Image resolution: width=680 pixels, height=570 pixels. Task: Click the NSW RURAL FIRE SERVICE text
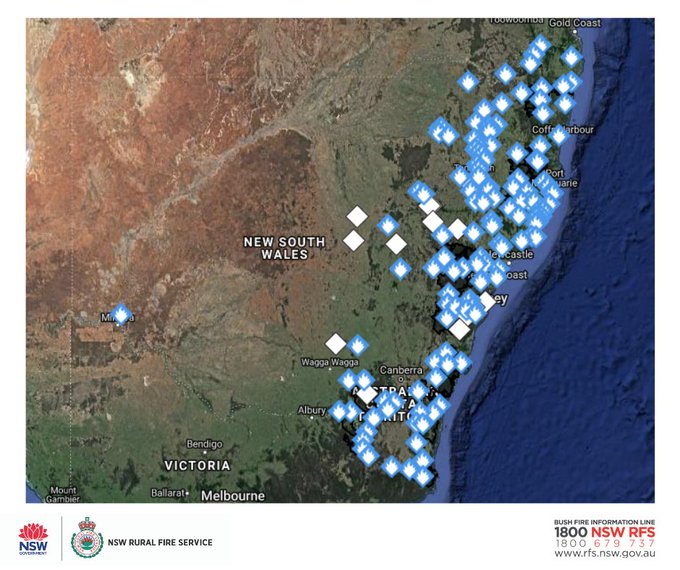click(160, 542)
